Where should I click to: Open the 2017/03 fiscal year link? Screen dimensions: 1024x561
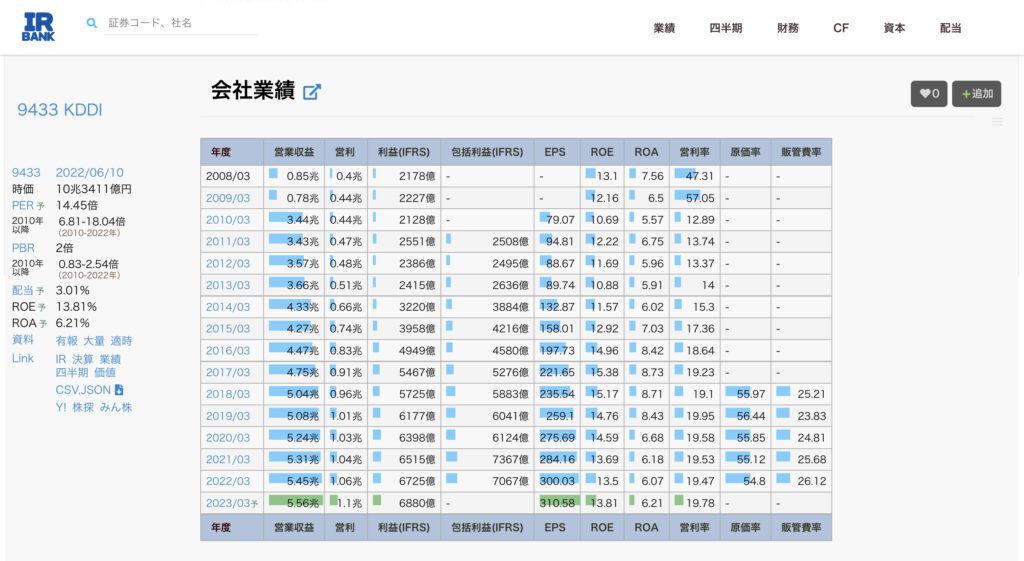pyautogui.click(x=228, y=372)
